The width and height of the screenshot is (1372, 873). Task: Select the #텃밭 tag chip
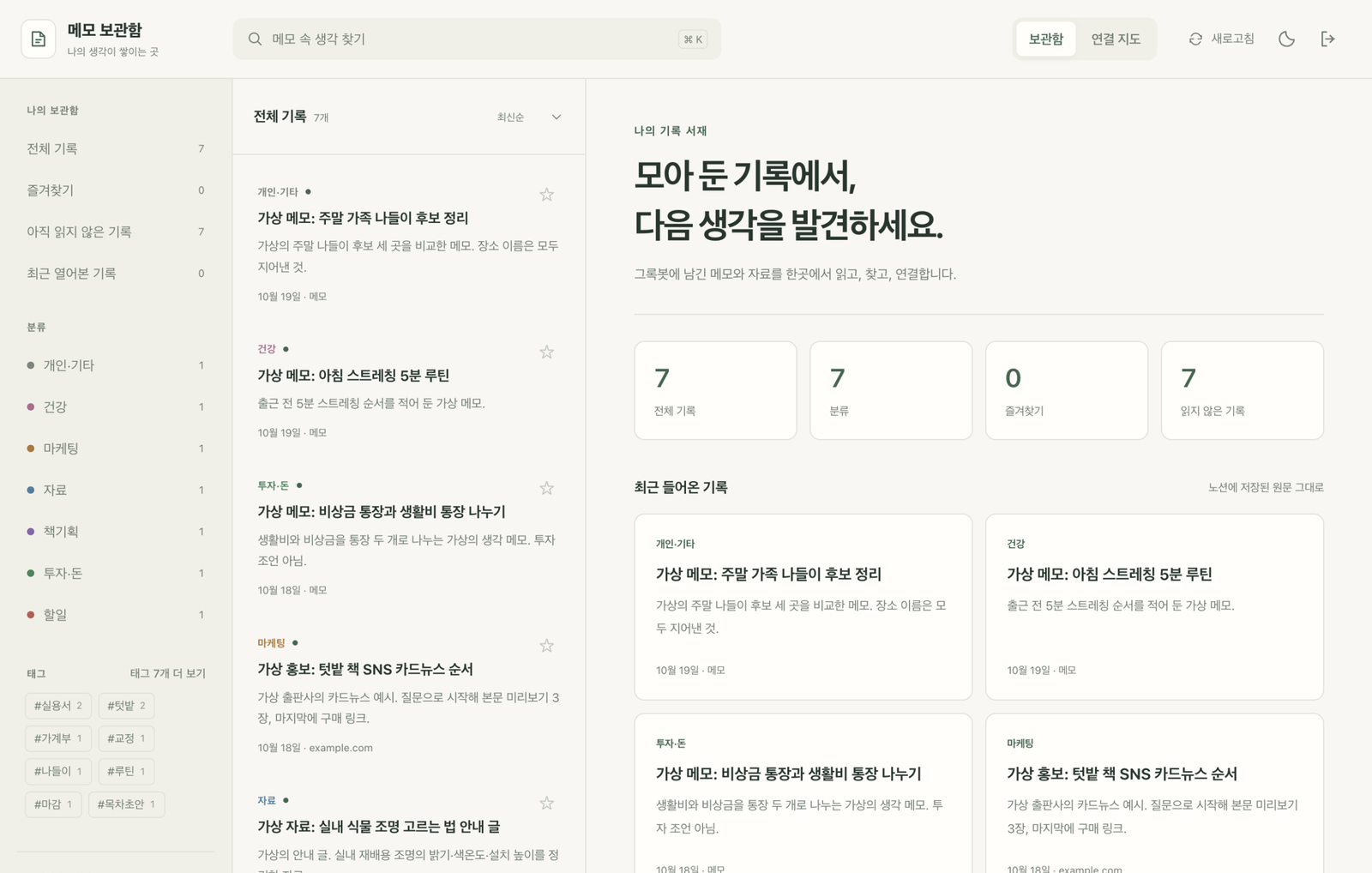[x=126, y=706]
